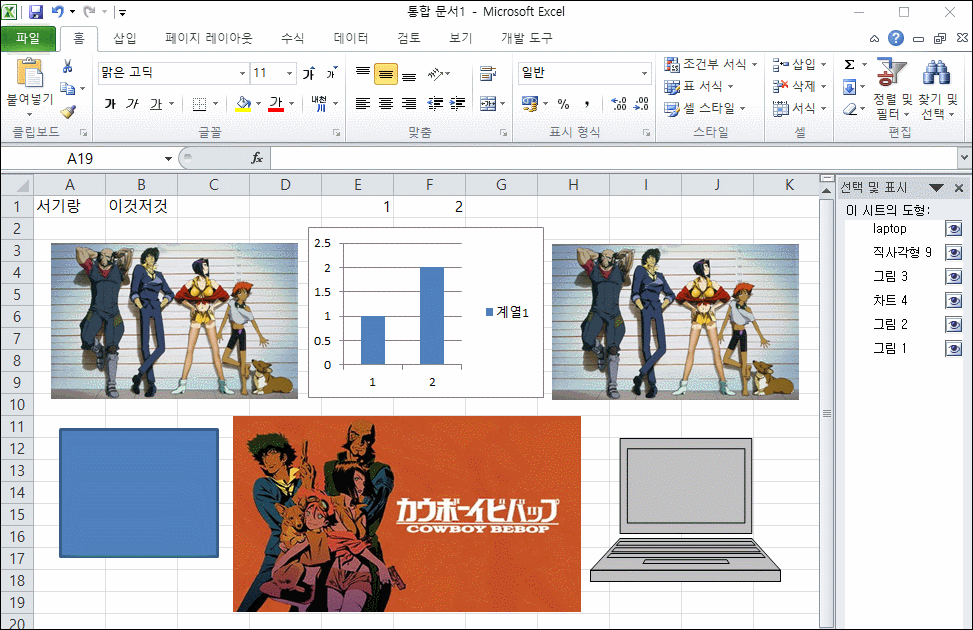The image size is (973, 630).
Task: Click the text orientation icon
Action: tap(436, 73)
